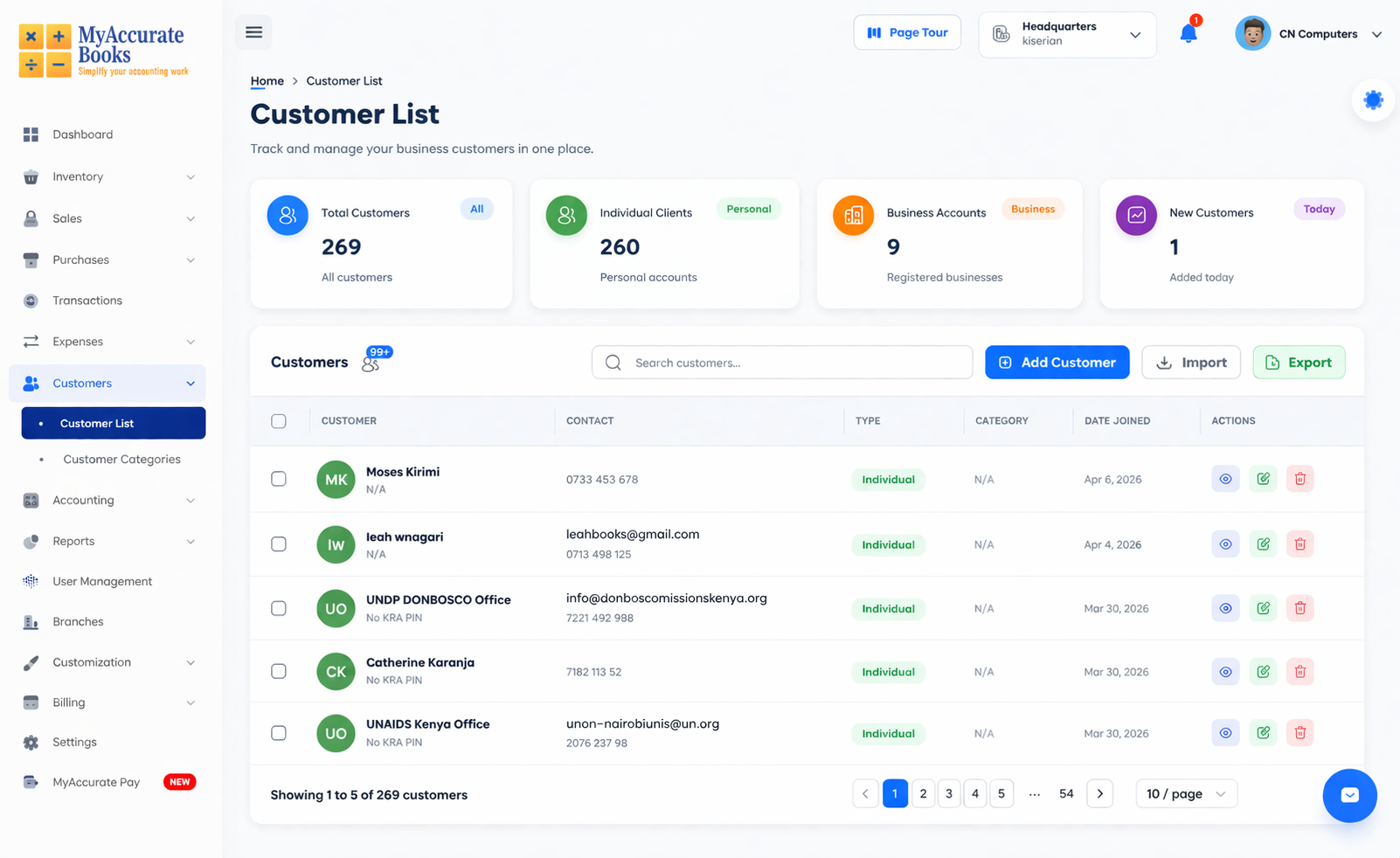Click the Import button
The width and height of the screenshot is (1400, 858).
pyautogui.click(x=1191, y=363)
